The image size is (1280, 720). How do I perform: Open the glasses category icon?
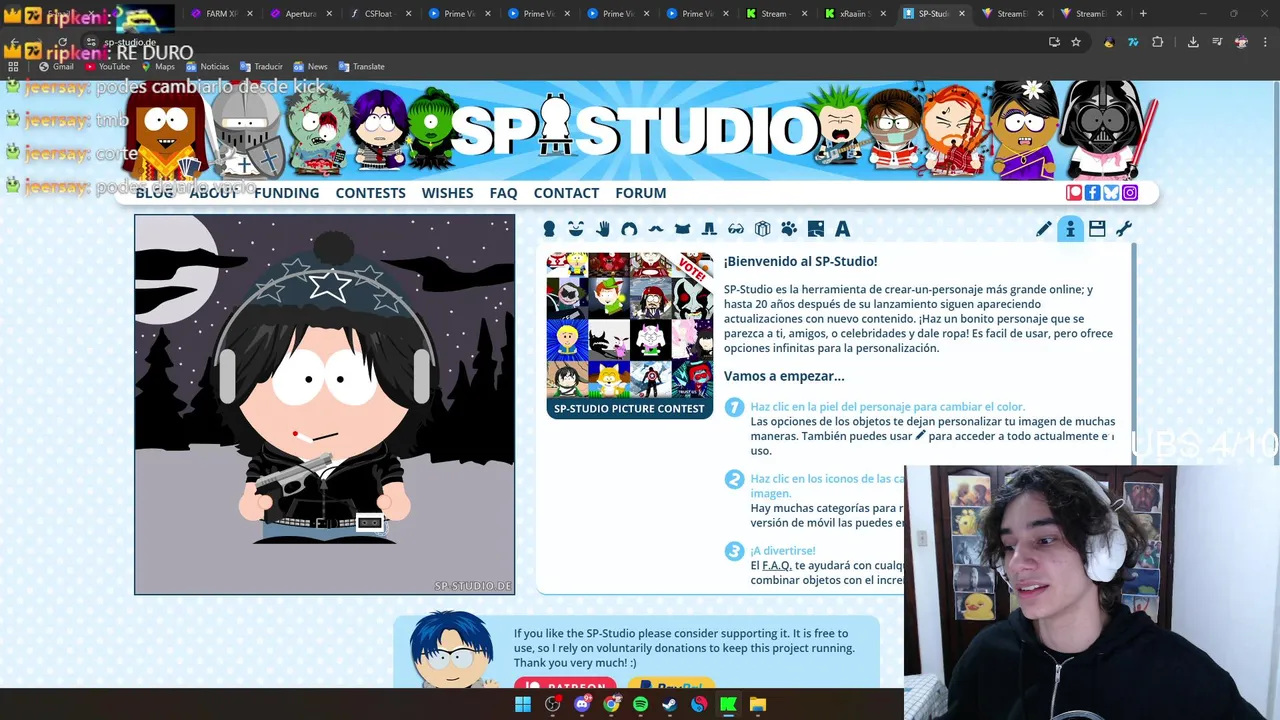(x=736, y=229)
